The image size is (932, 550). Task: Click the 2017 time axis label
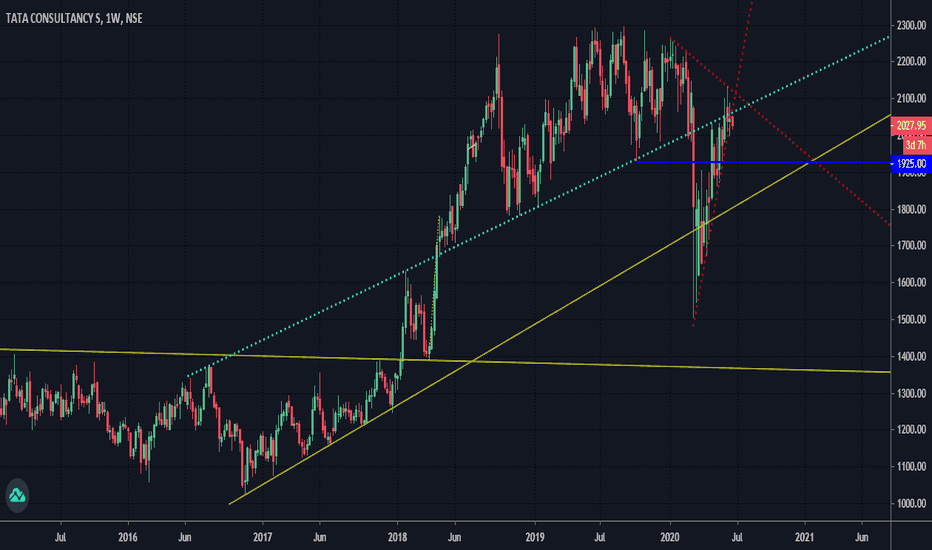point(262,538)
